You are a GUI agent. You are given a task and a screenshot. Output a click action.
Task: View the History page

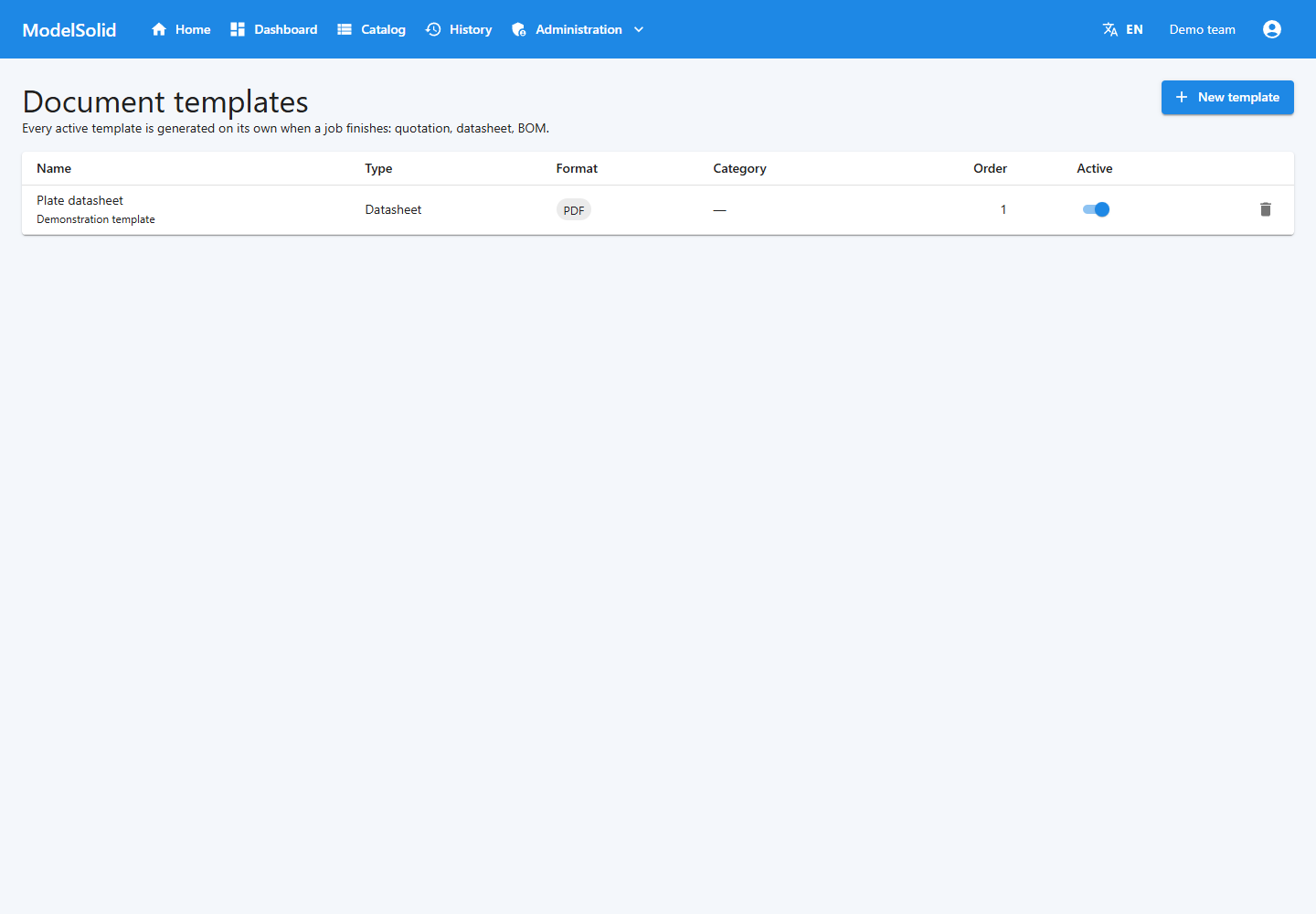(459, 29)
